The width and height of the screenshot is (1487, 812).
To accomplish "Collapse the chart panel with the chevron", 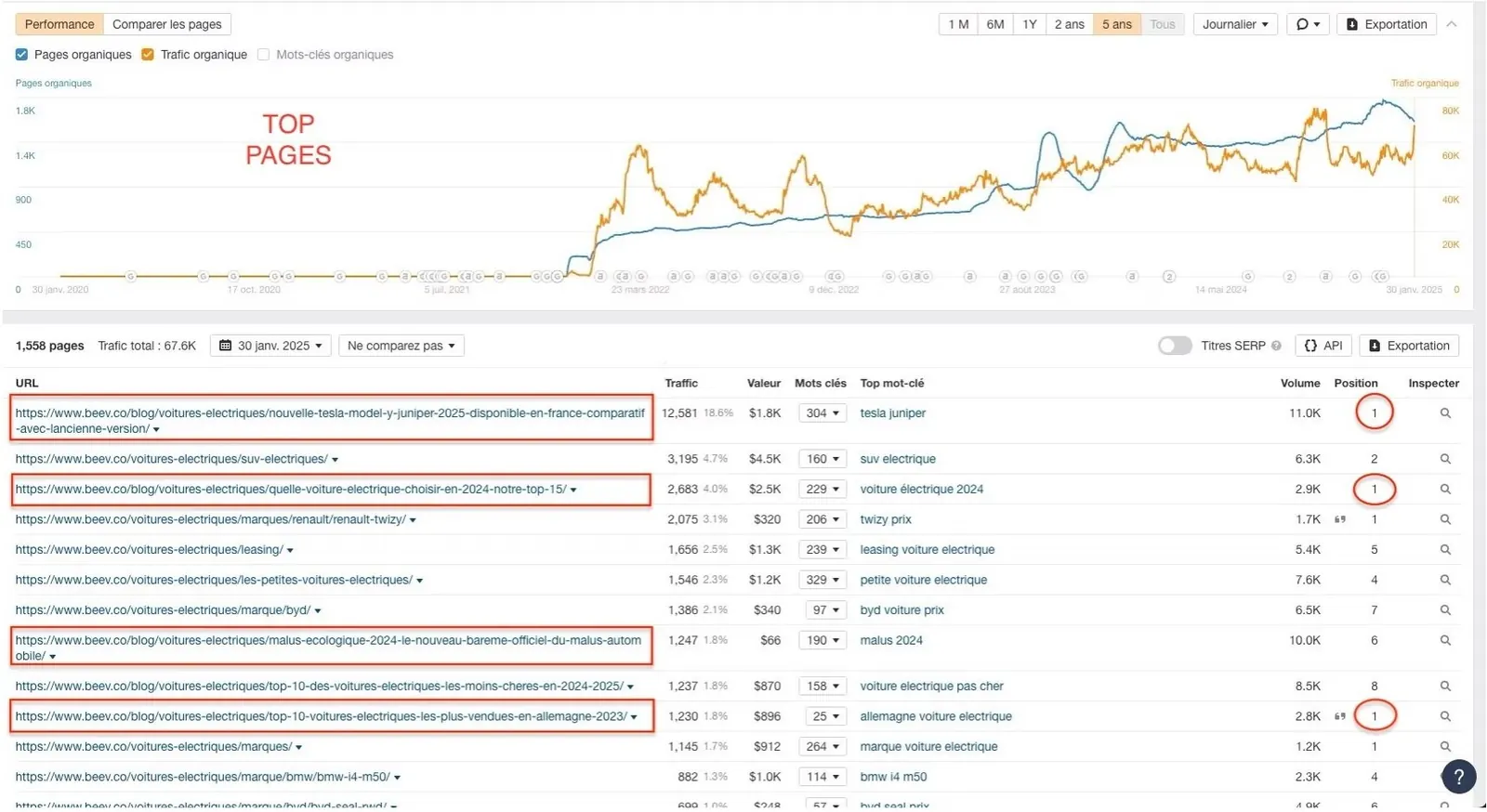I will click(1452, 24).
